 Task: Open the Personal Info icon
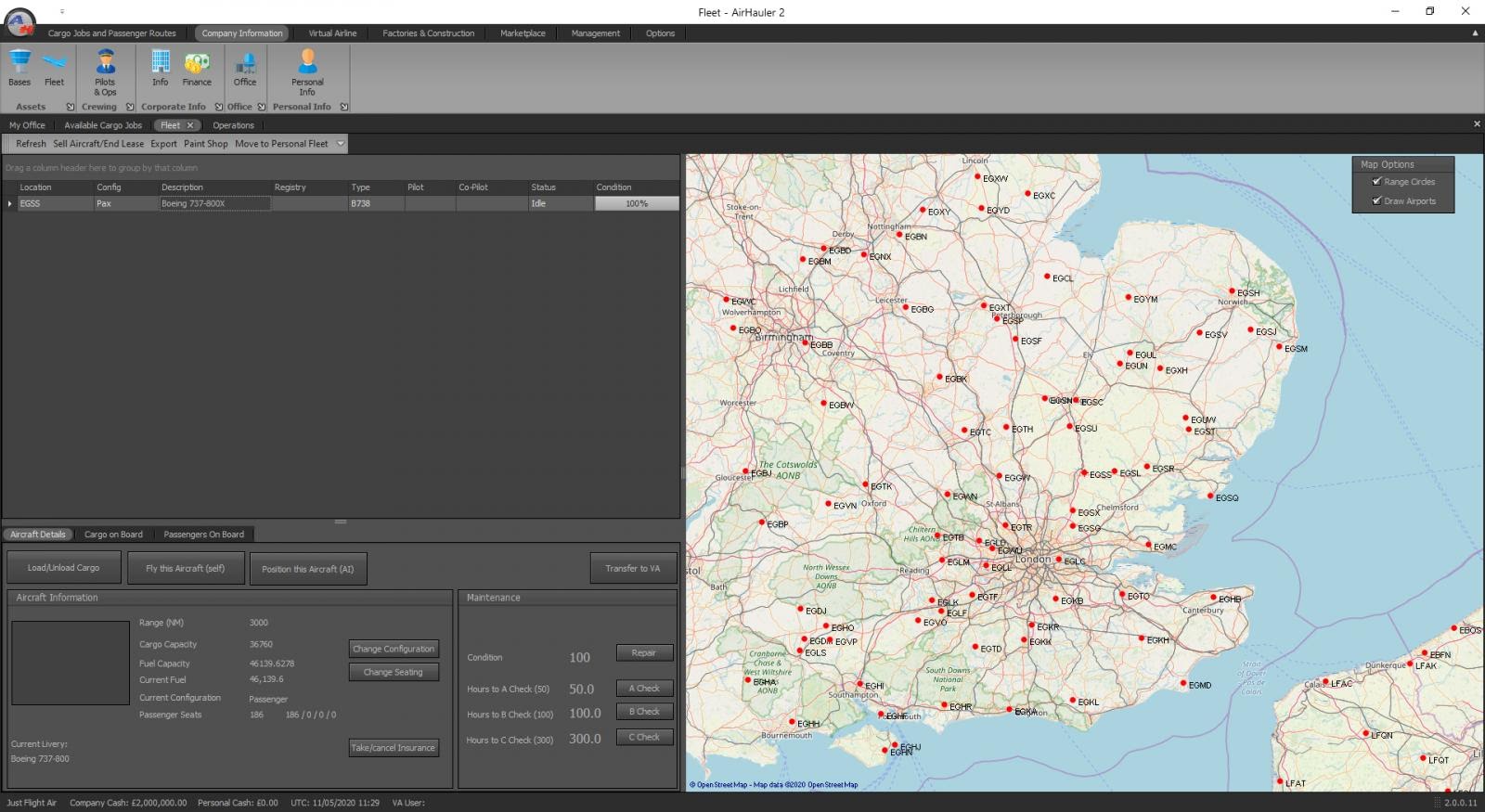[x=307, y=65]
